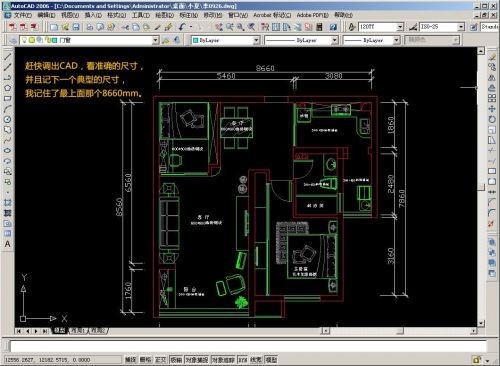Select the Polygon draw tool
The width and height of the screenshot is (500, 366).
click(x=8, y=88)
